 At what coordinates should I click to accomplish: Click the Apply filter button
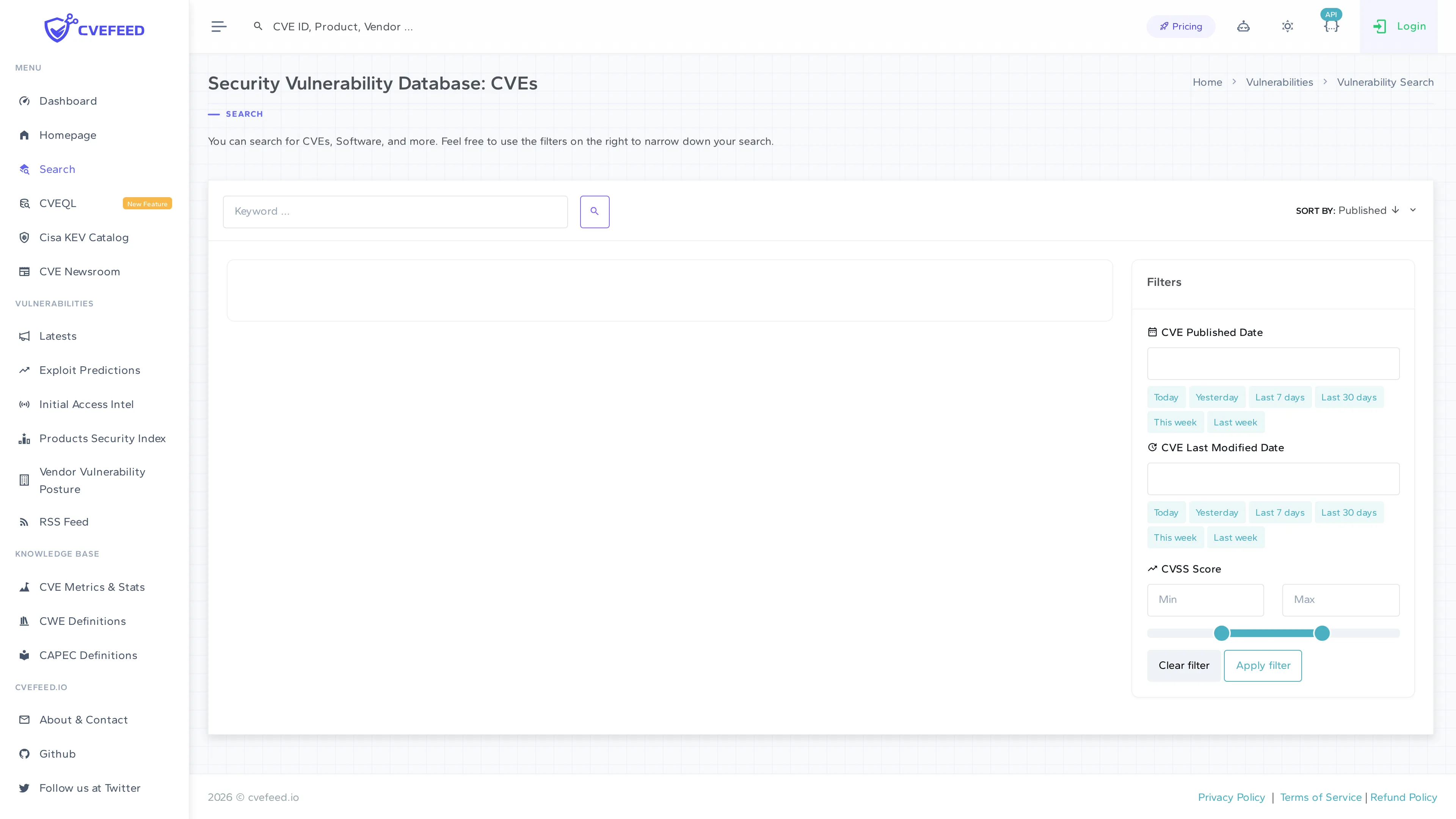1263,665
